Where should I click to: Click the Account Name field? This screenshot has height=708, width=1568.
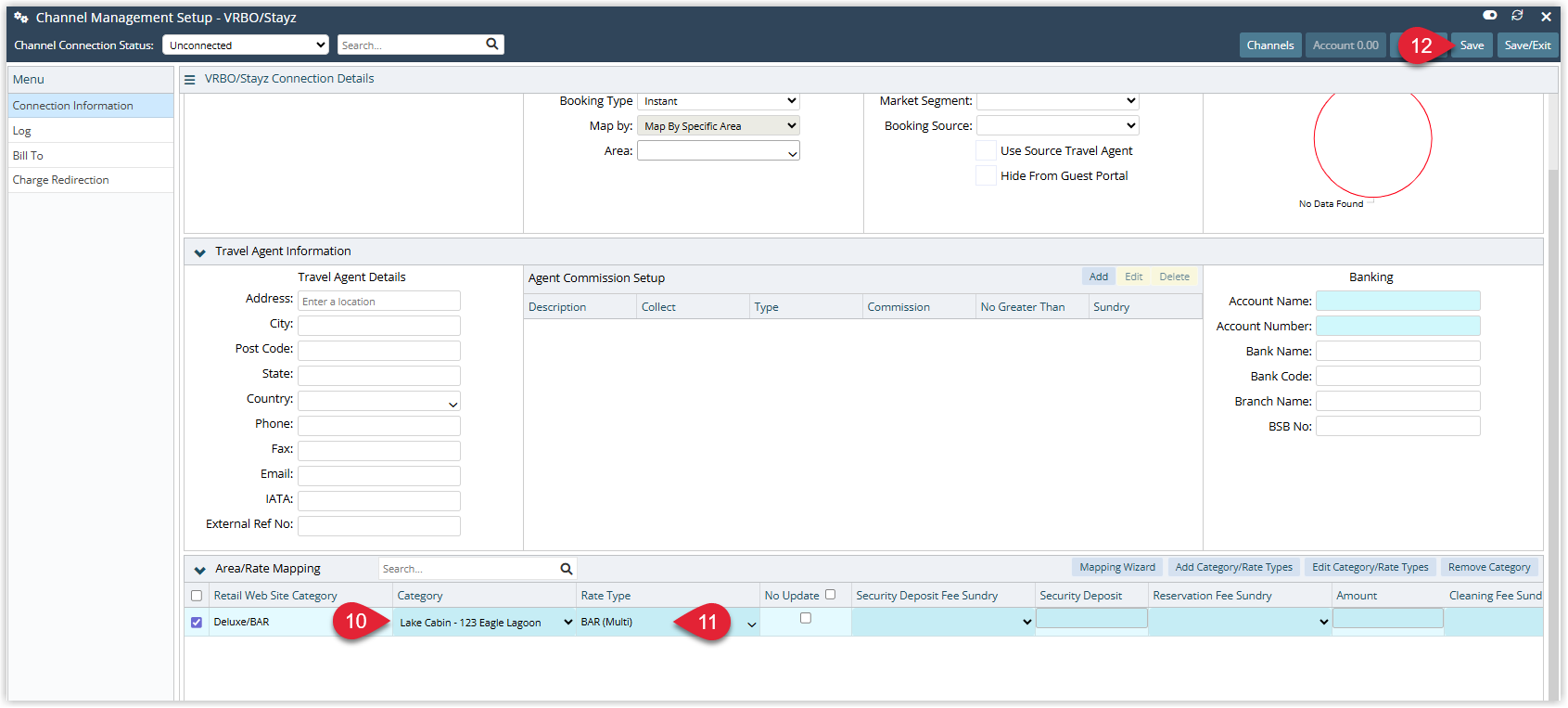[x=1398, y=301]
